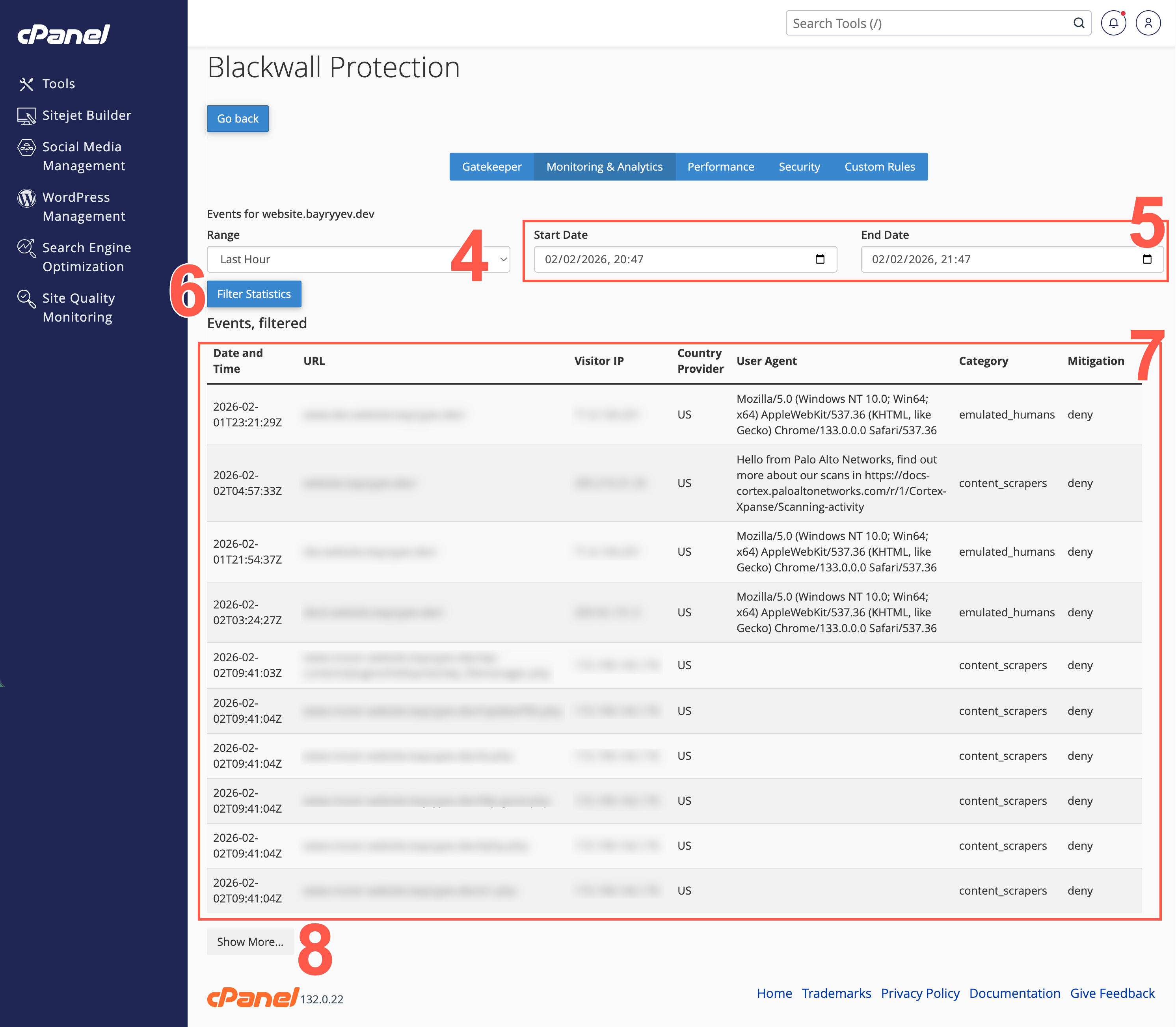Click the Palo Alto Networks user agent text
Screen dimensions: 1176x1027
[x=841, y=483]
